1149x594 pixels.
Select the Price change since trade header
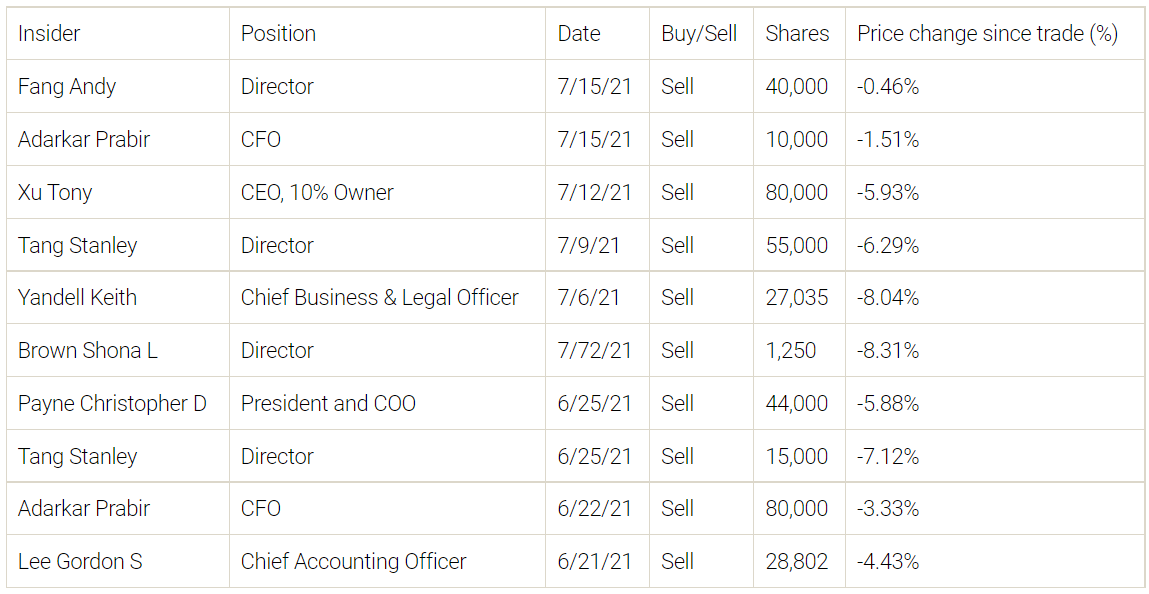987,34
